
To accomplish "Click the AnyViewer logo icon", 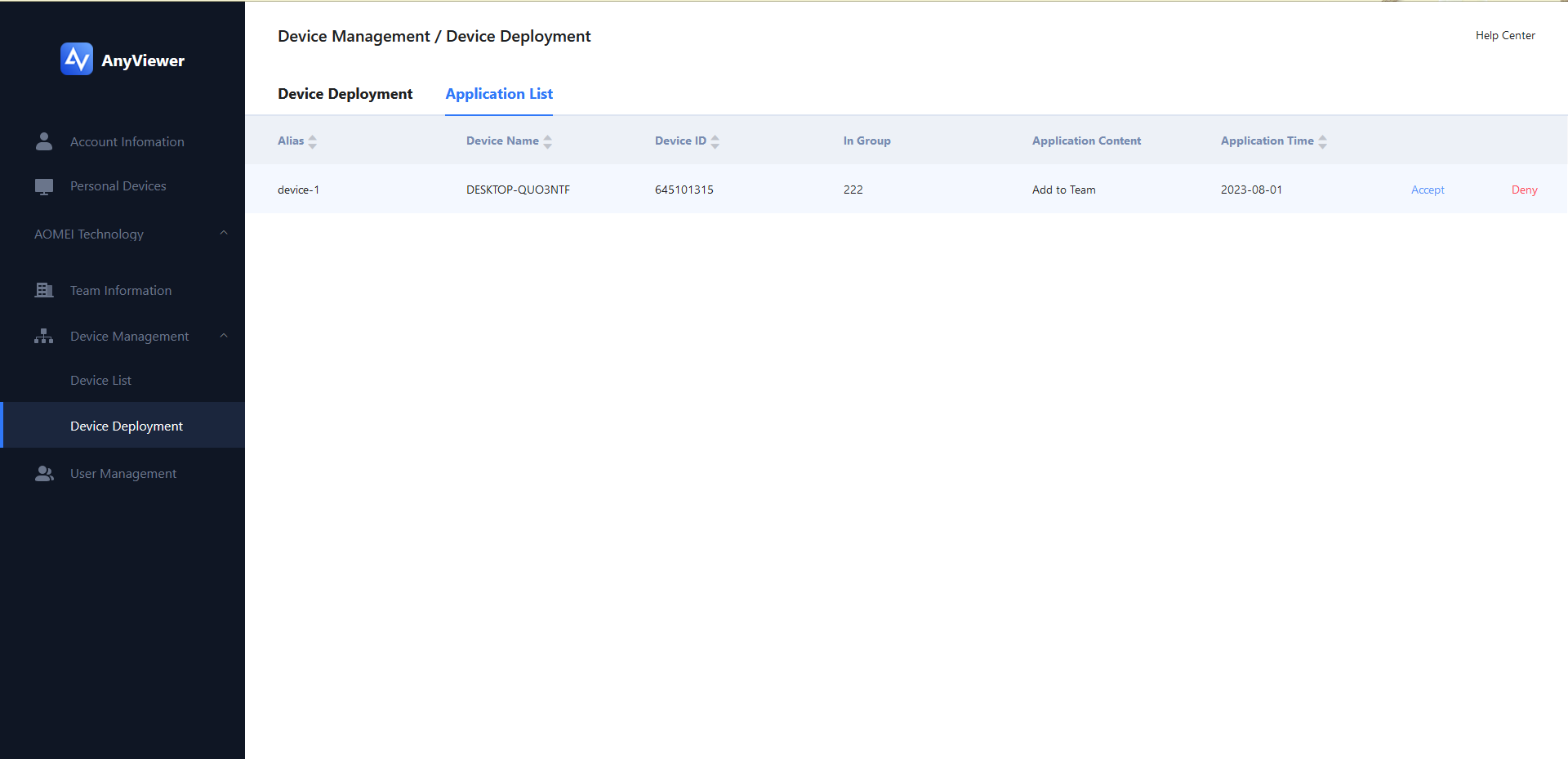I will click(77, 60).
